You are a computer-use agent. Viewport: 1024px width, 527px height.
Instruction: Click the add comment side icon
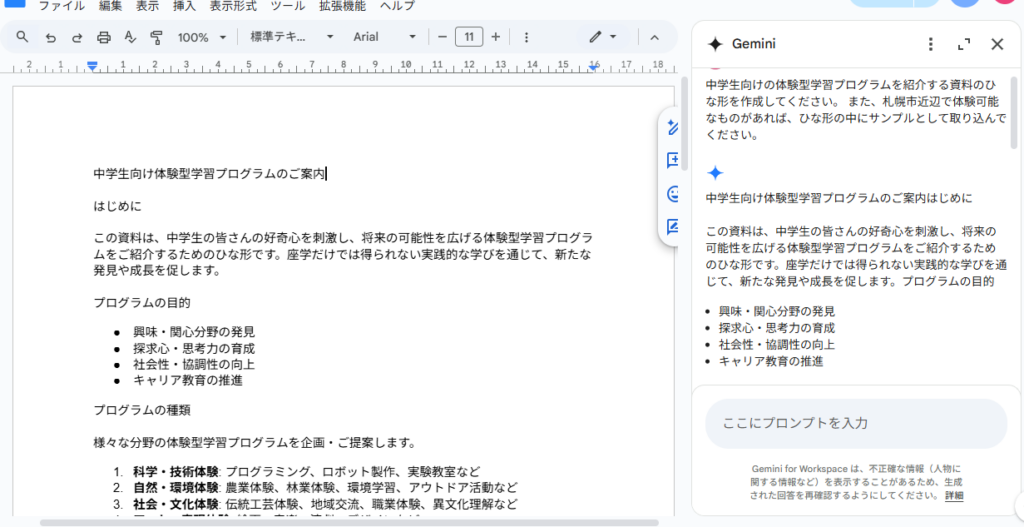click(x=672, y=161)
